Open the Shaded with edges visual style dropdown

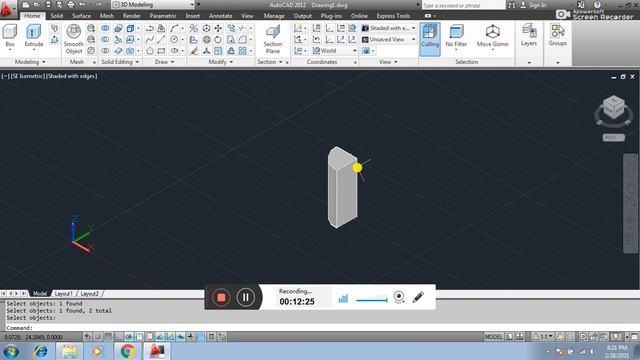389,28
